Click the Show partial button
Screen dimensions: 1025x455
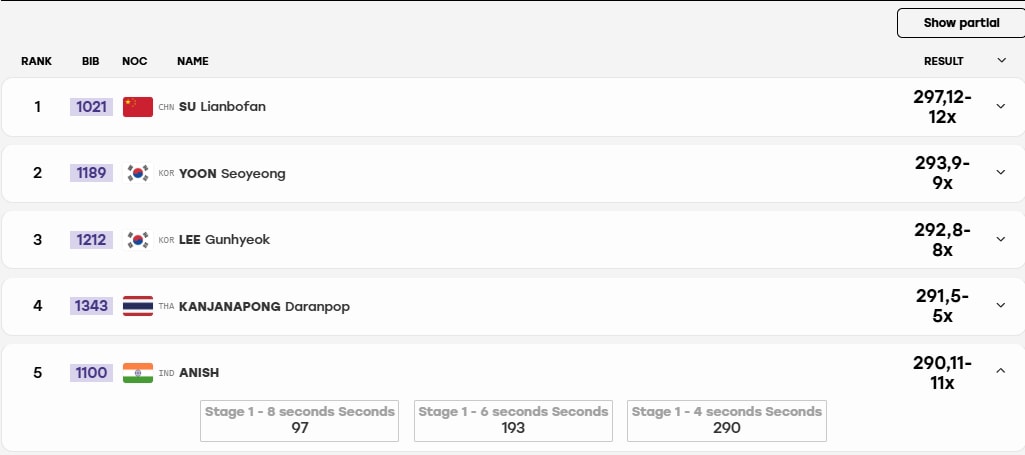pos(961,23)
